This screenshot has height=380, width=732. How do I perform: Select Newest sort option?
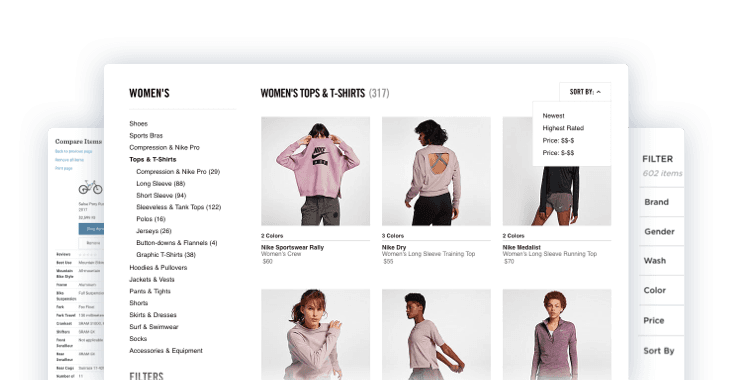553,116
